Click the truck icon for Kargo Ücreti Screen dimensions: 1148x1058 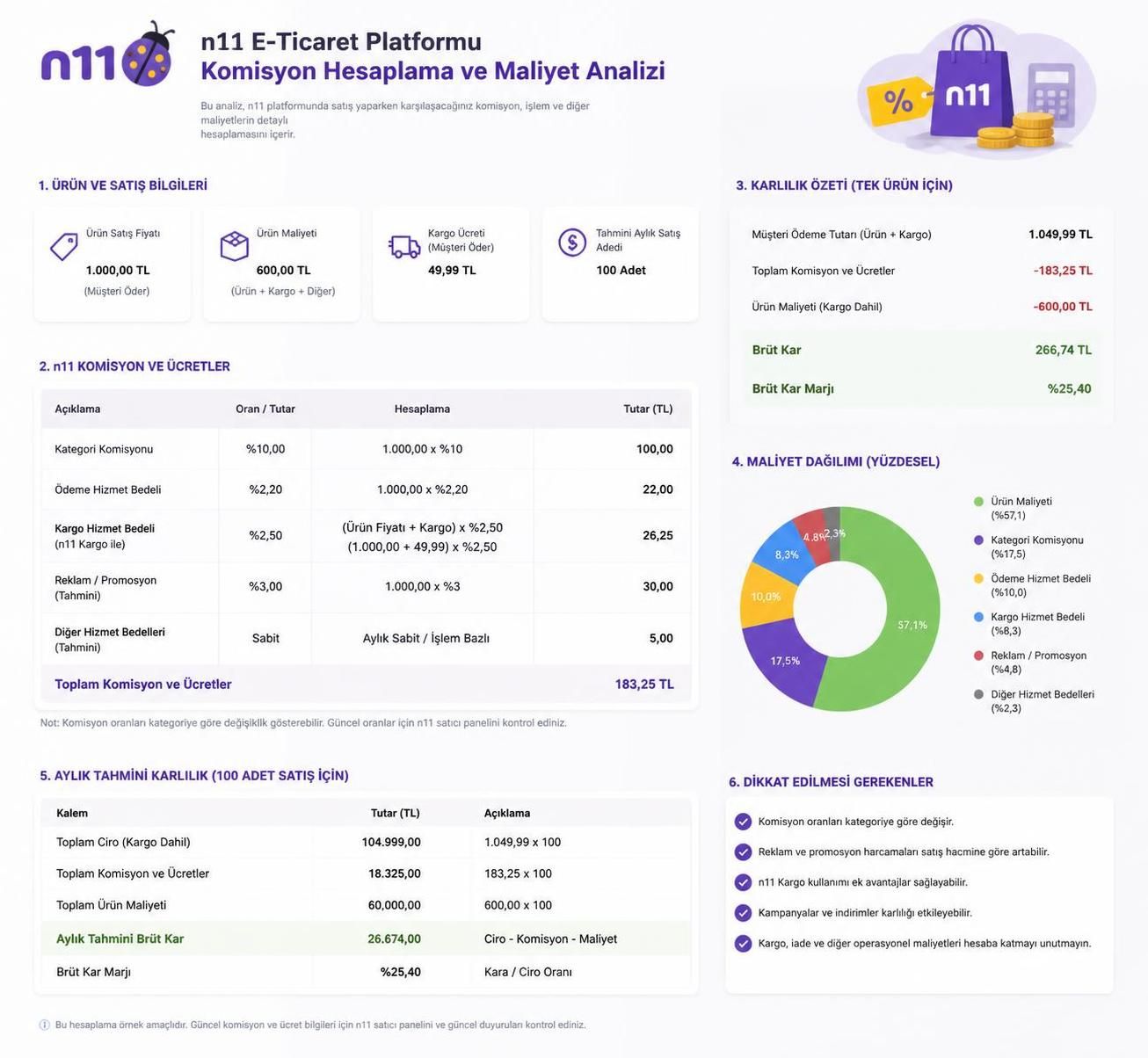click(404, 247)
